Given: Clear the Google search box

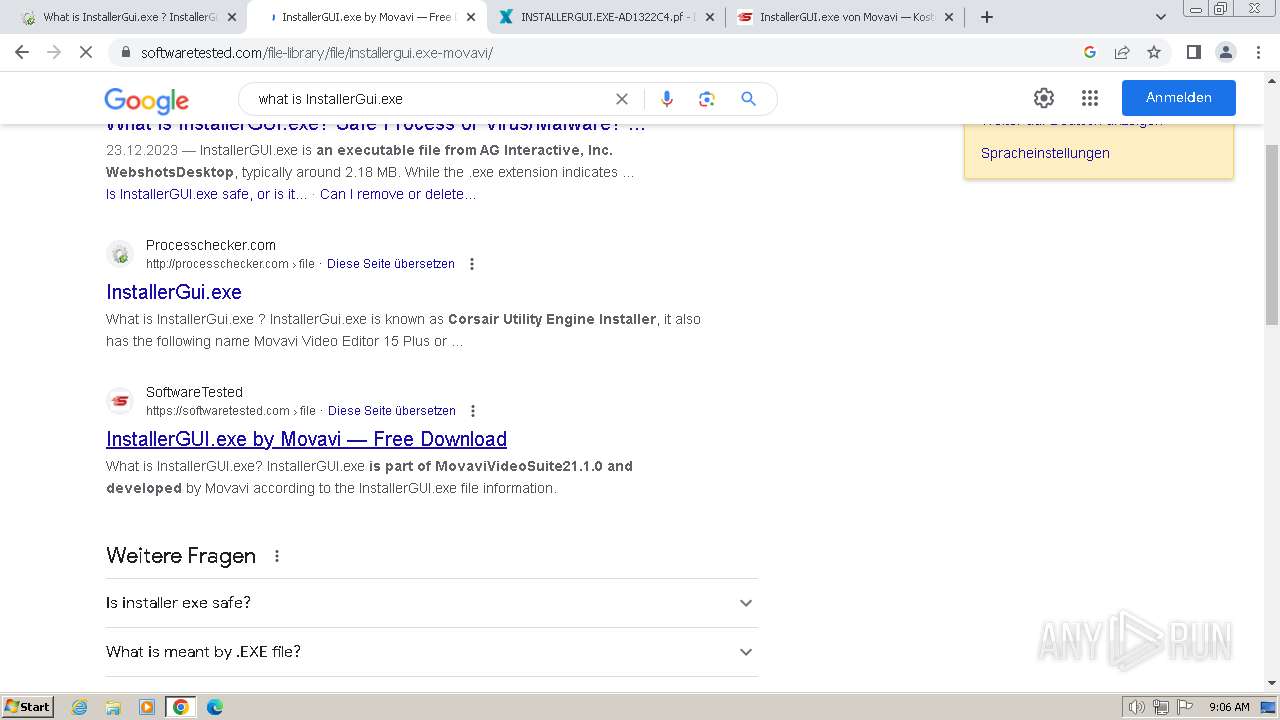Looking at the screenshot, I should point(621,99).
